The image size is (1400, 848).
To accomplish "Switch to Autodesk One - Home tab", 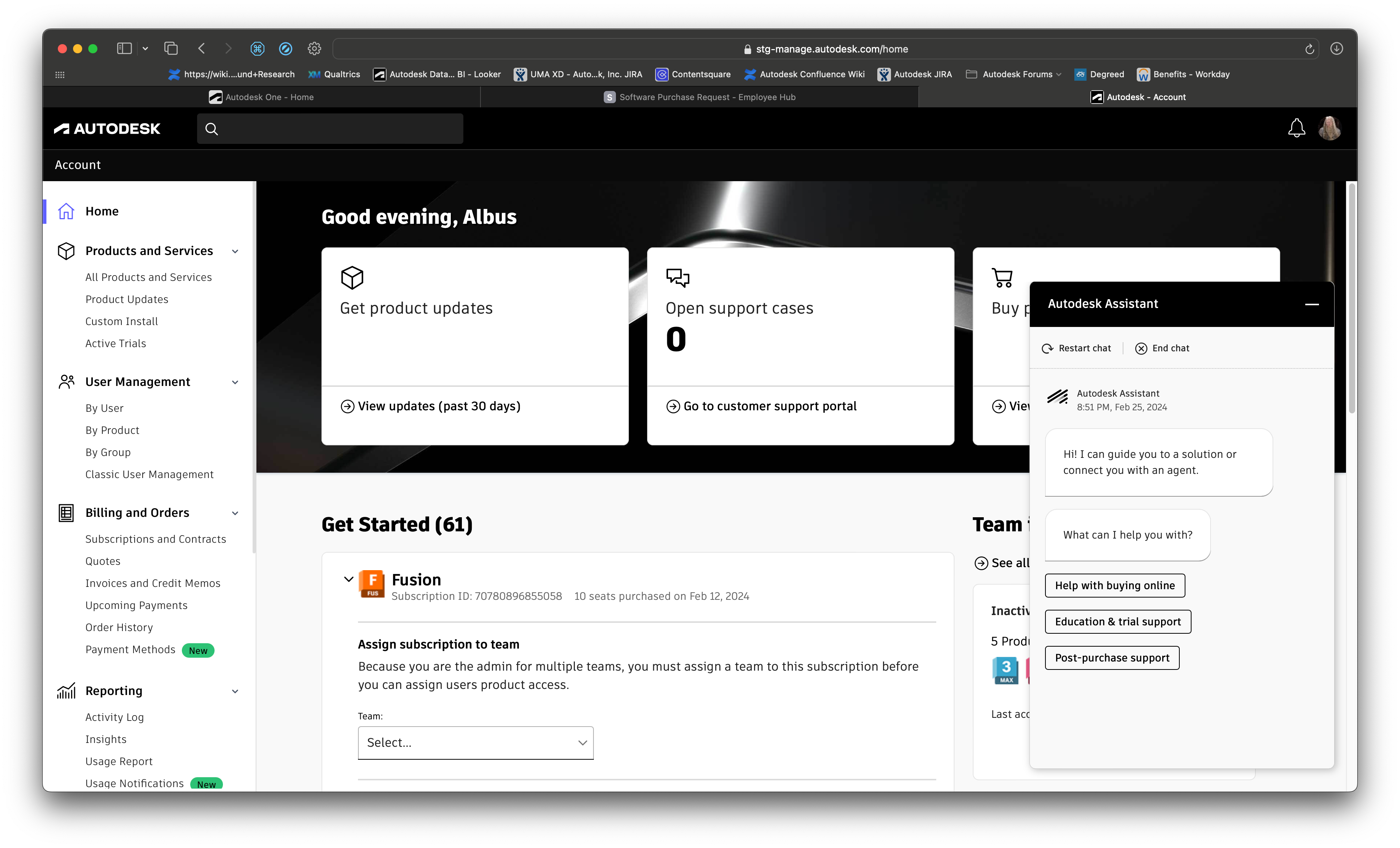I will pyautogui.click(x=261, y=97).
